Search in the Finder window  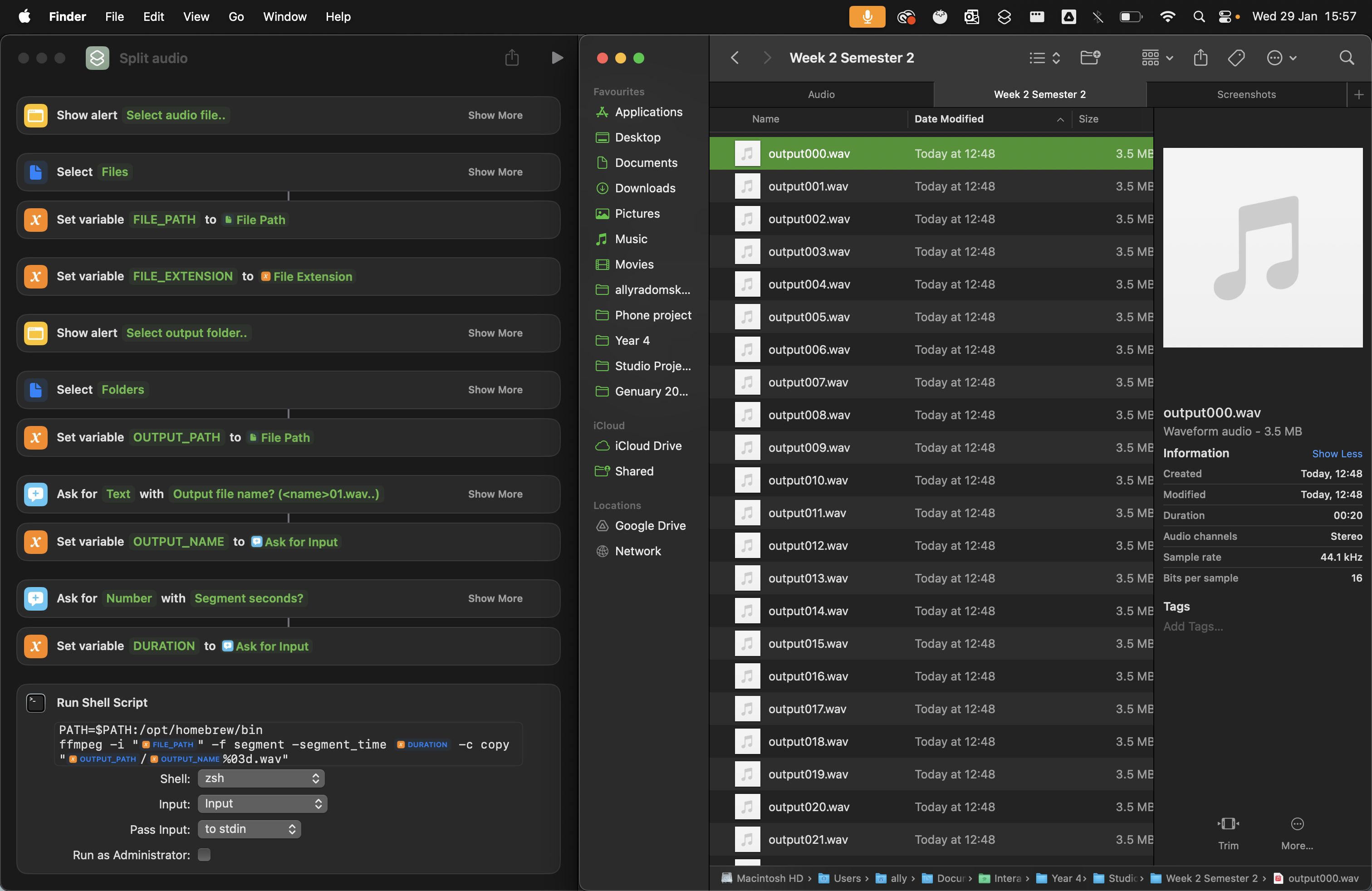(x=1347, y=58)
